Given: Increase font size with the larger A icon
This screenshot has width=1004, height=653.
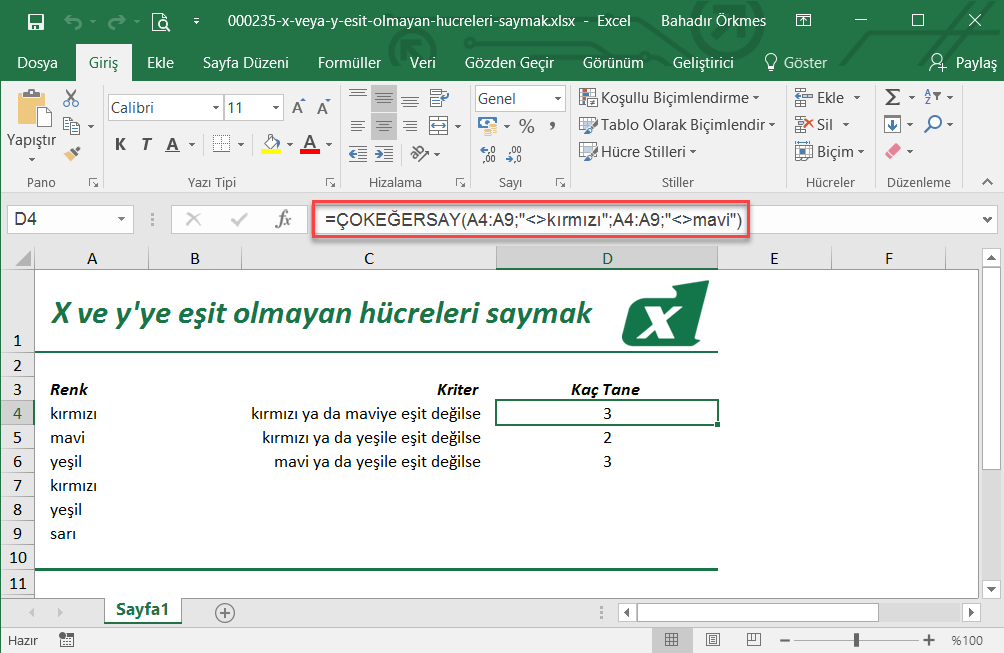Looking at the screenshot, I should (298, 107).
